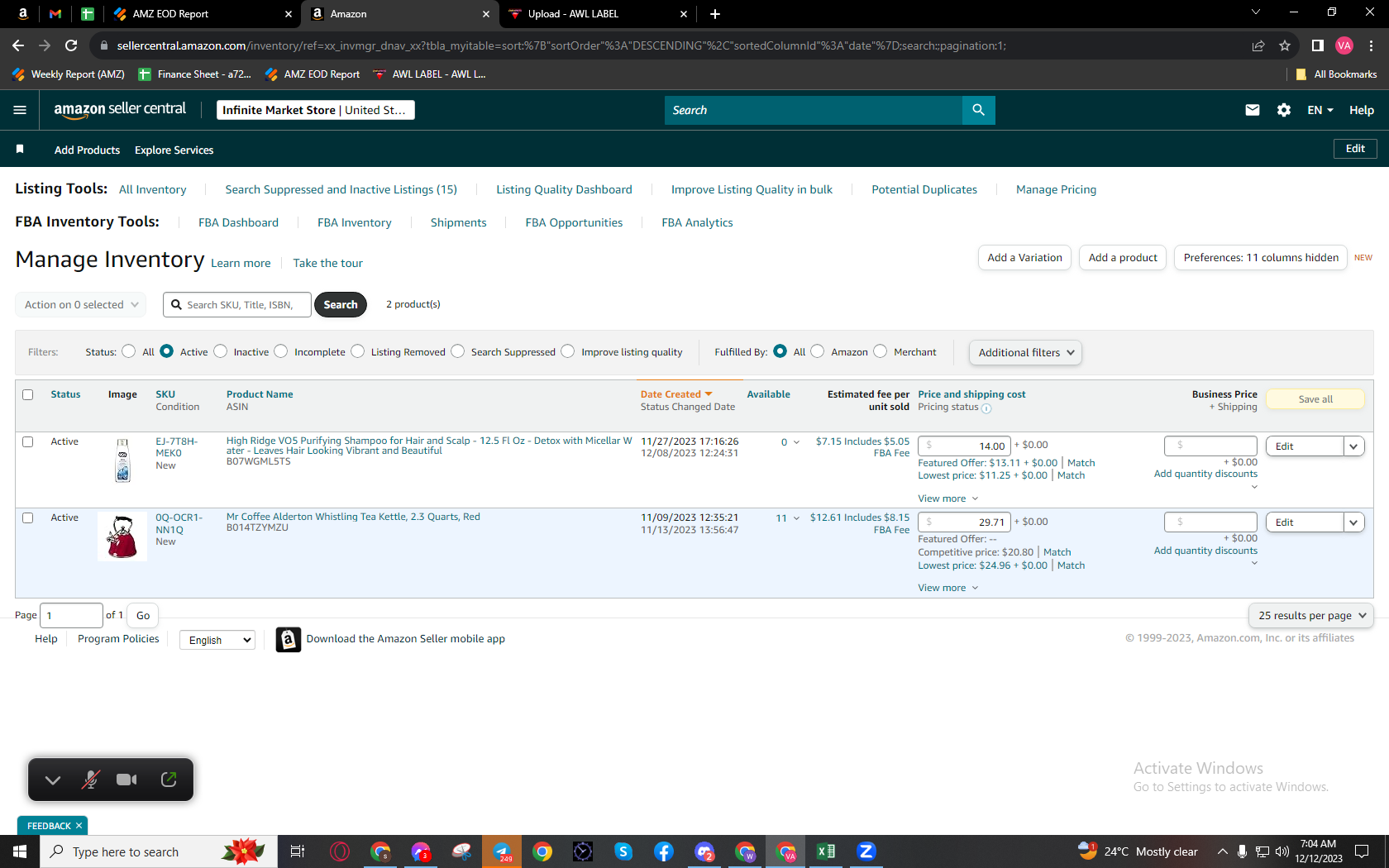
Task: Go back using the browser back arrow
Action: 18,45
